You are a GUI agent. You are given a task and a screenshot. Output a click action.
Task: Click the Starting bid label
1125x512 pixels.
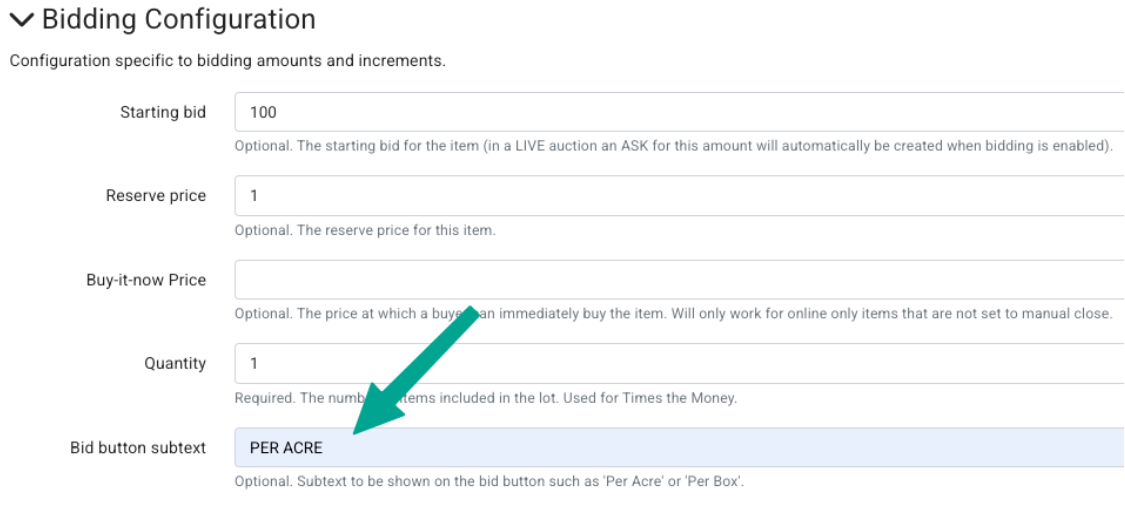point(163,112)
